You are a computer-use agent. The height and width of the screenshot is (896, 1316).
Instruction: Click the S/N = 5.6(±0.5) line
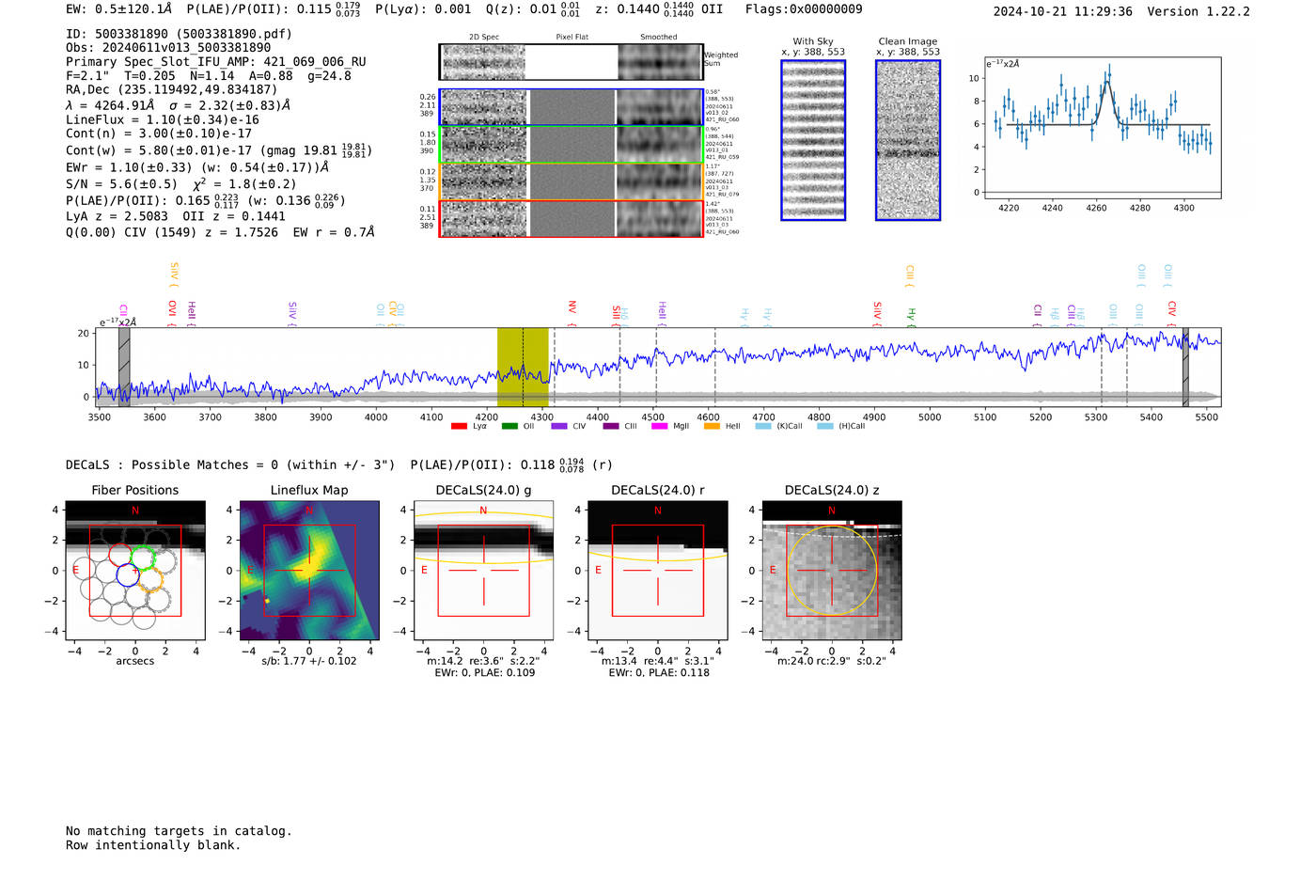(x=121, y=185)
